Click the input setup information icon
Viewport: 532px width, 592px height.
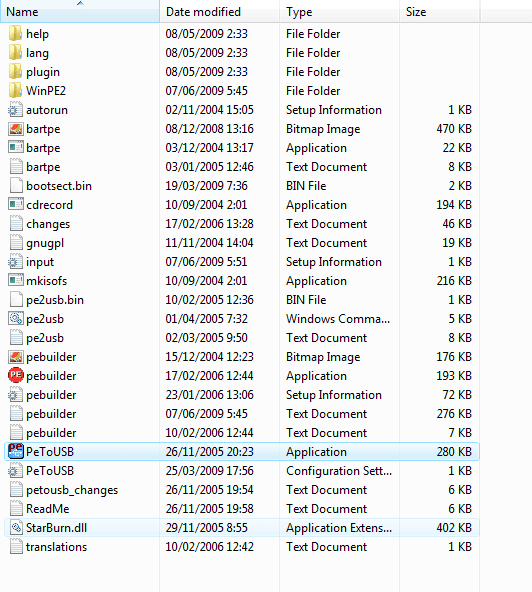pos(15,262)
